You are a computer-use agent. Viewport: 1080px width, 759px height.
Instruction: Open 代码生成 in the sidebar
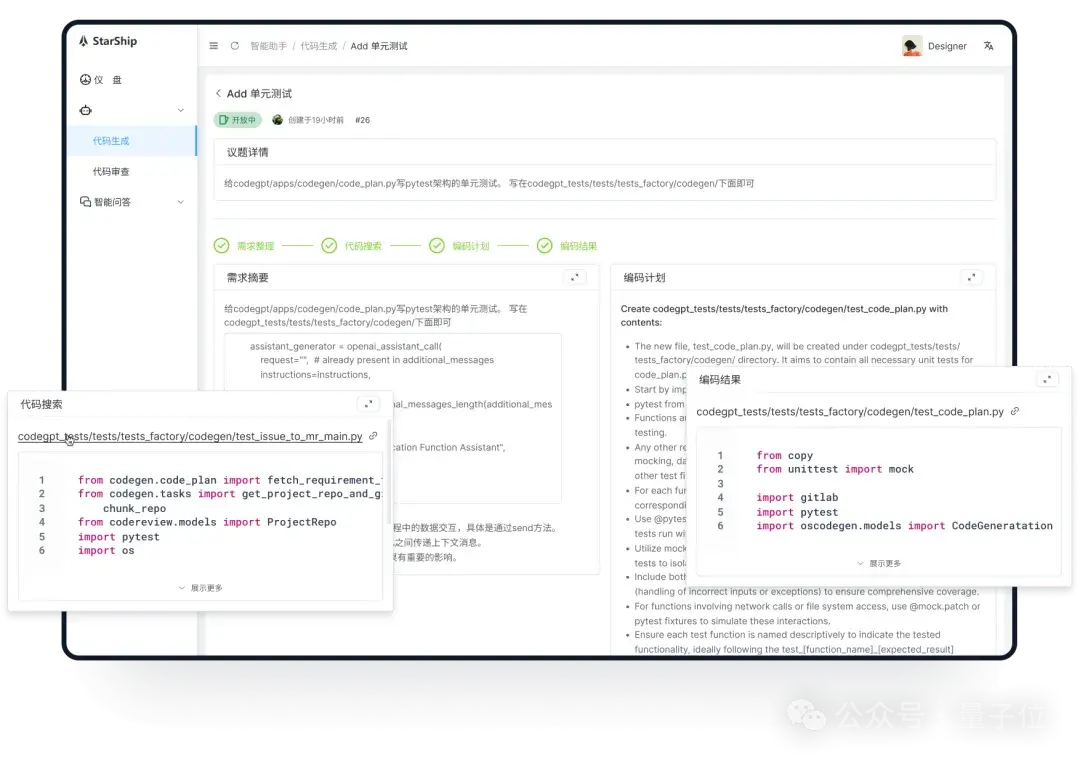coord(111,141)
